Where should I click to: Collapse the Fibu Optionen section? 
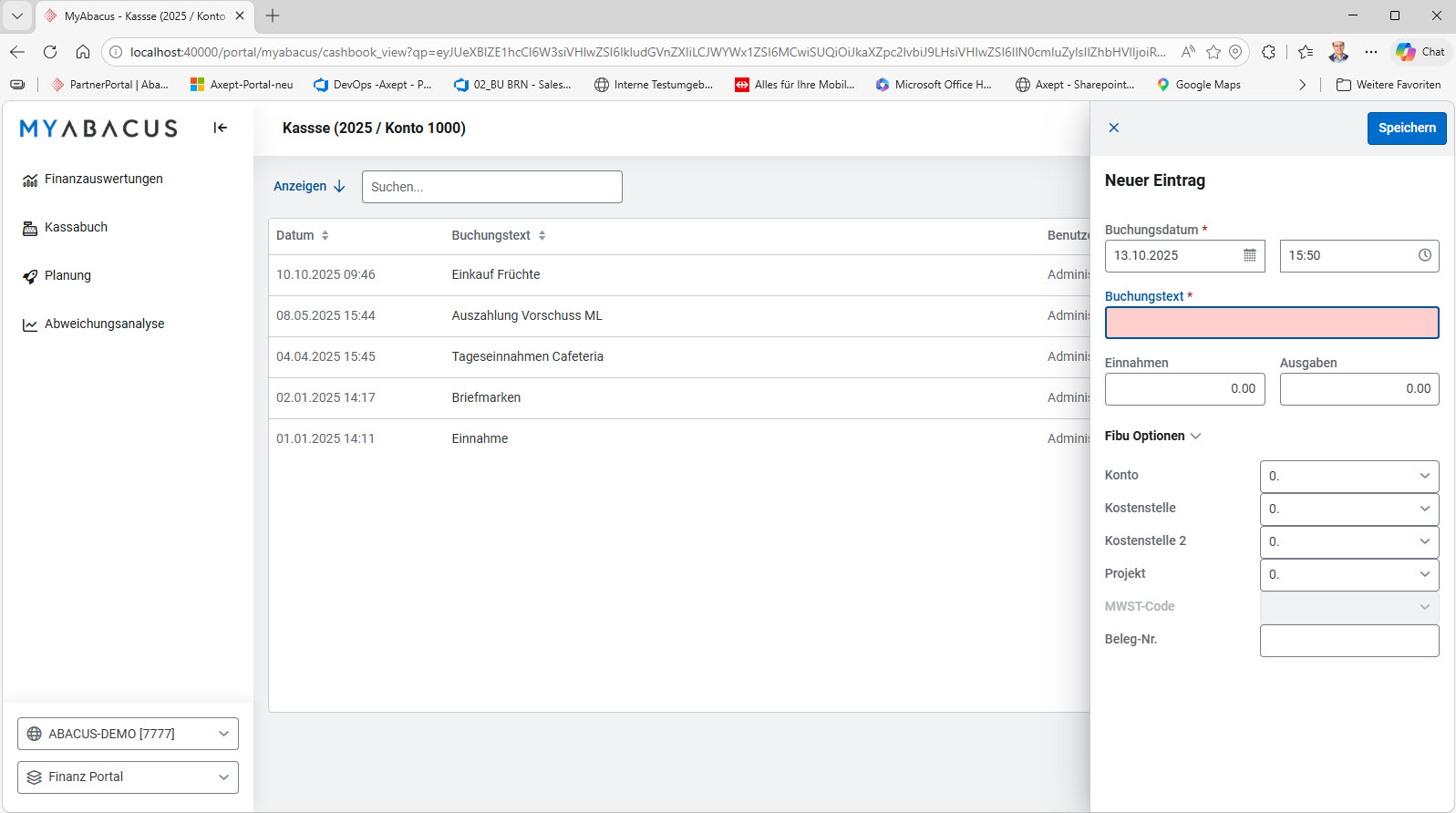[1152, 436]
